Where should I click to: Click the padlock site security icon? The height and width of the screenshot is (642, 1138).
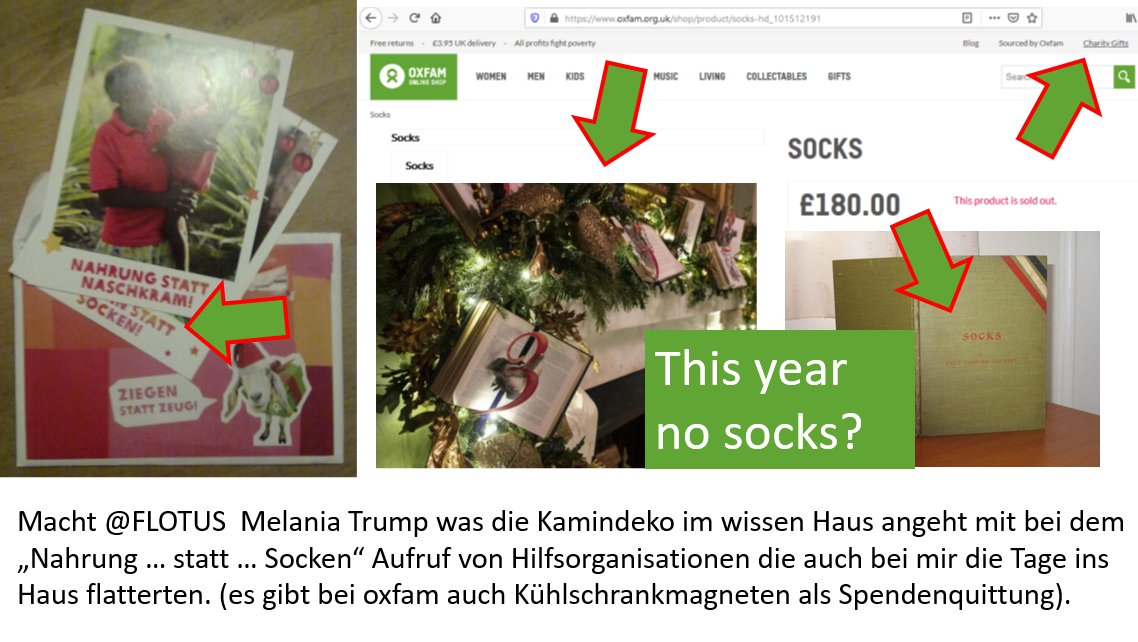554,18
